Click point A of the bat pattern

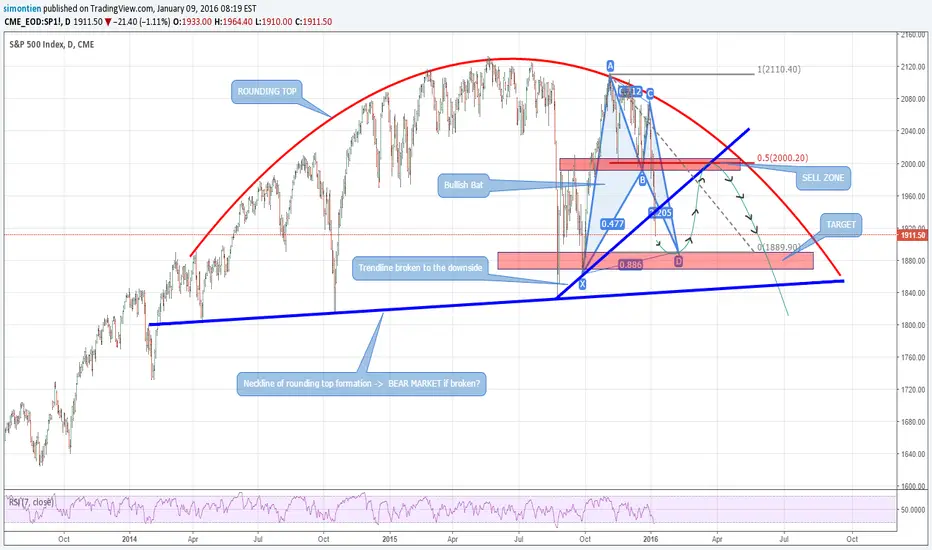[x=610, y=65]
